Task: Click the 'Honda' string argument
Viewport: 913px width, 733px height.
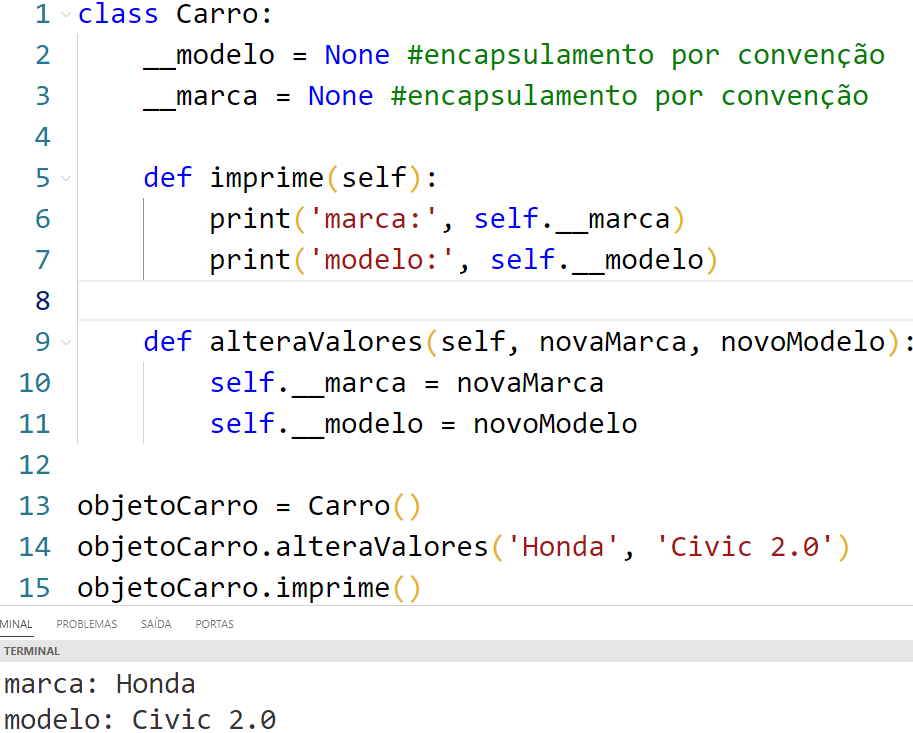Action: [556, 547]
